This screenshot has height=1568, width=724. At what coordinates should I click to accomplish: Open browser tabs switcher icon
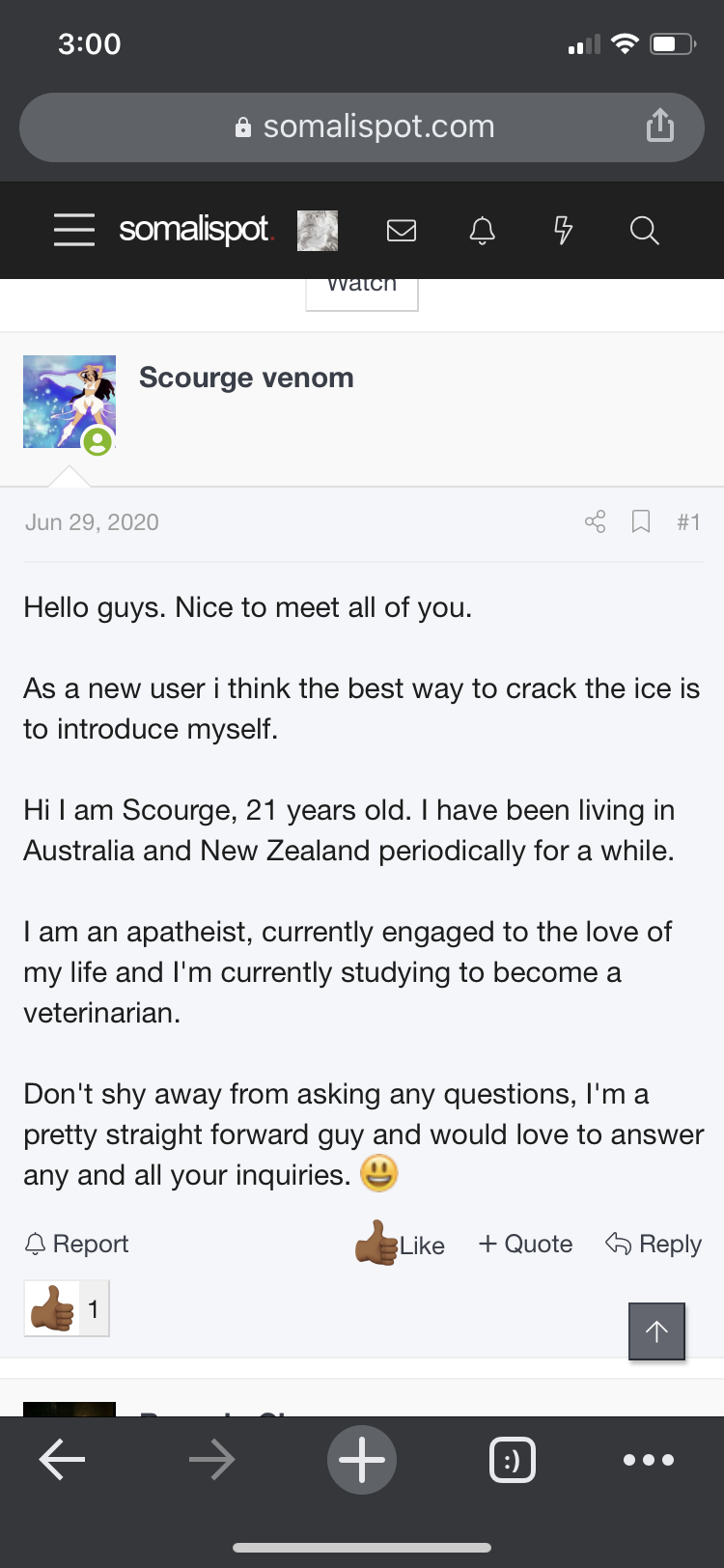513,1460
